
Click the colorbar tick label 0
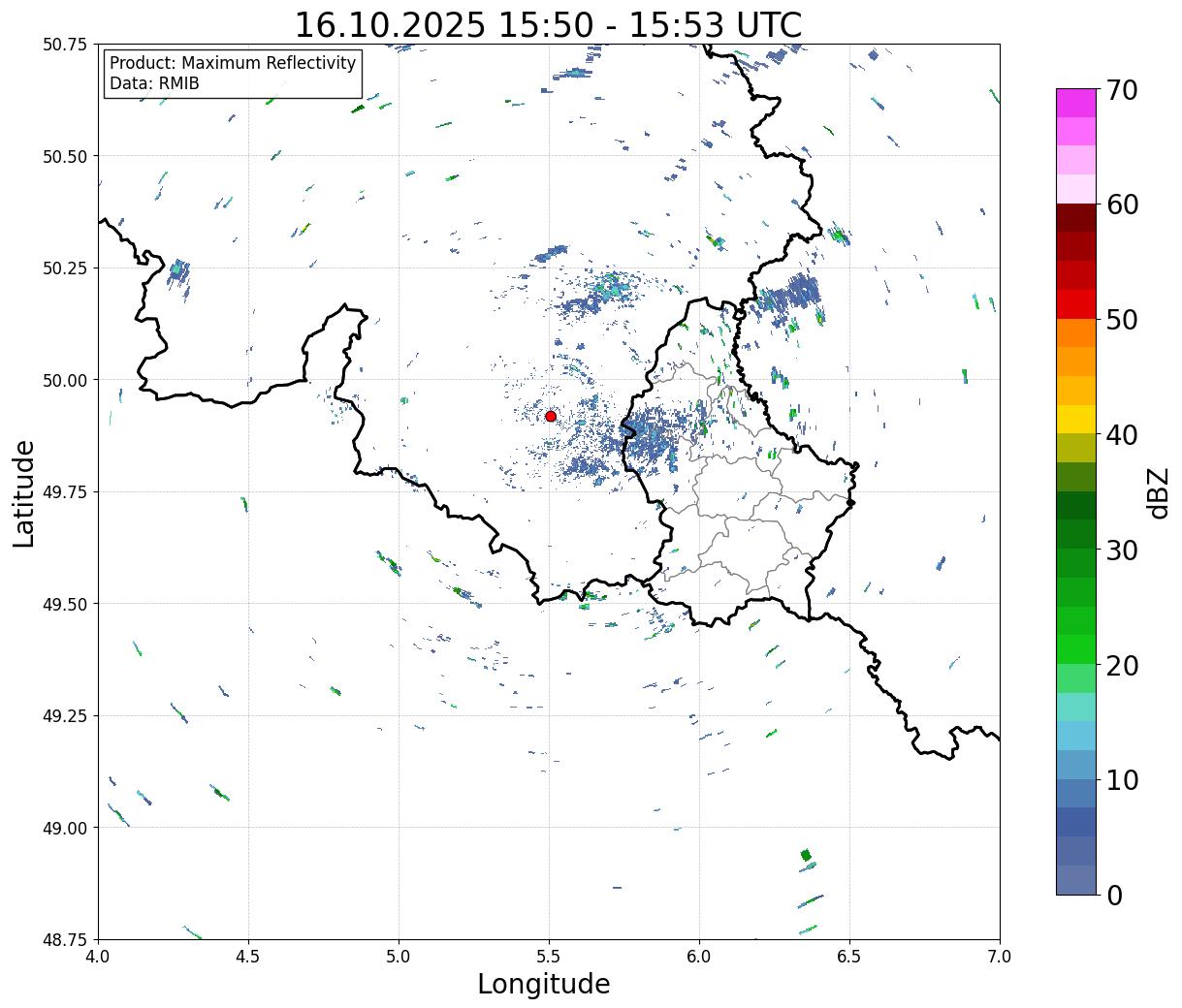tap(1113, 895)
